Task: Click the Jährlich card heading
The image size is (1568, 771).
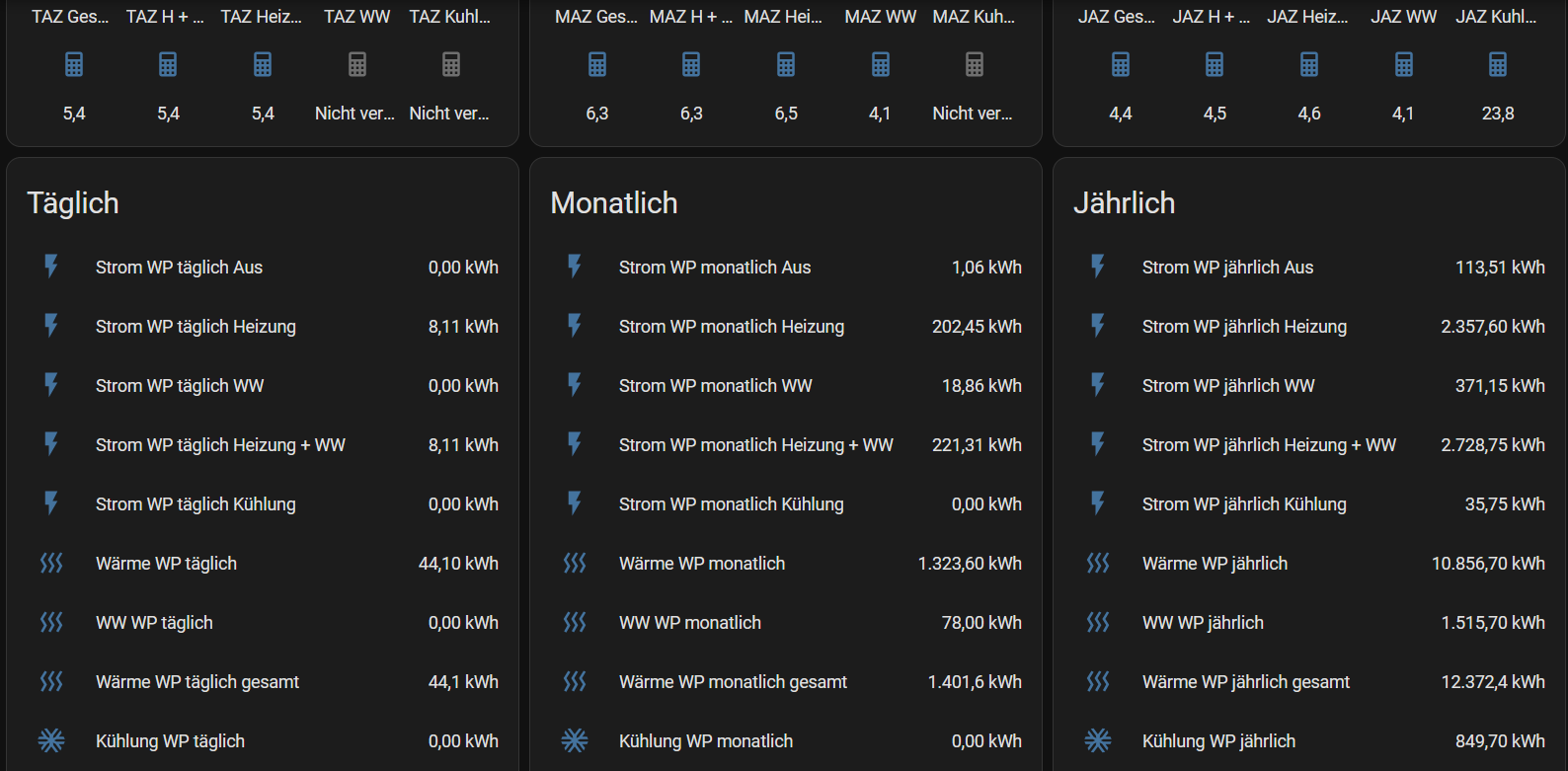Action: 1124,203
